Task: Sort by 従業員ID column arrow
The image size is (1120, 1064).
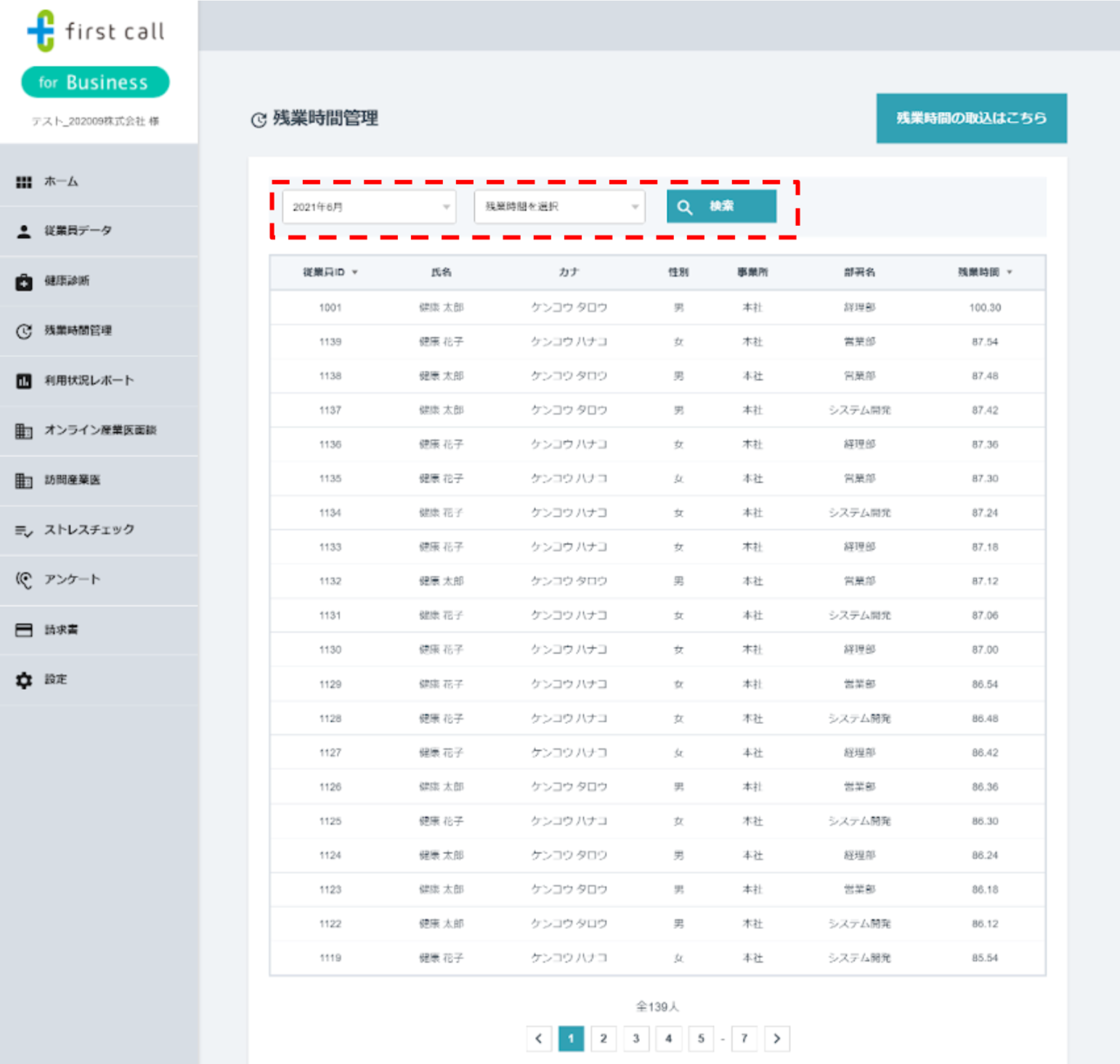Action: tap(355, 272)
